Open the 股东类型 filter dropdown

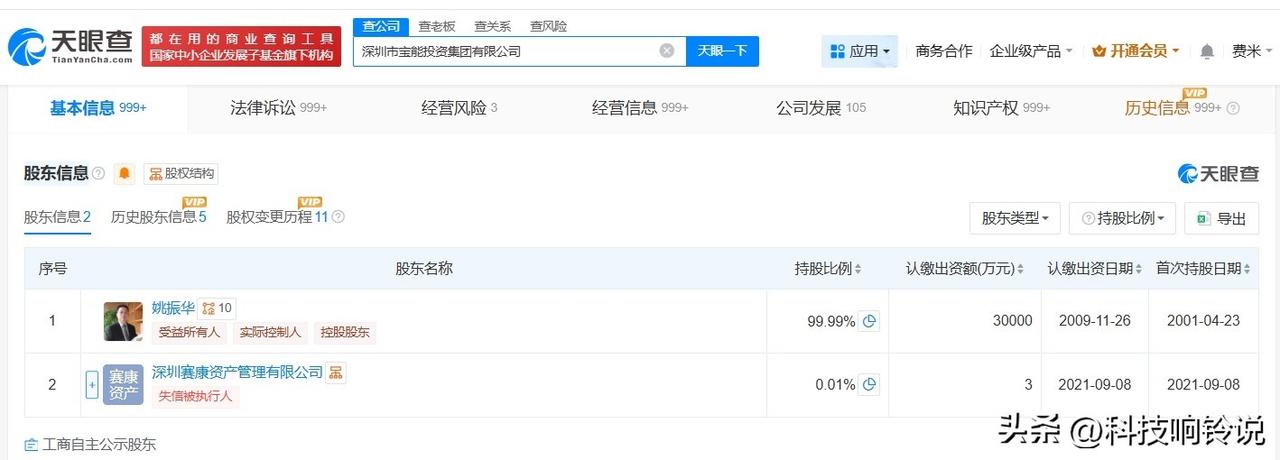1015,218
